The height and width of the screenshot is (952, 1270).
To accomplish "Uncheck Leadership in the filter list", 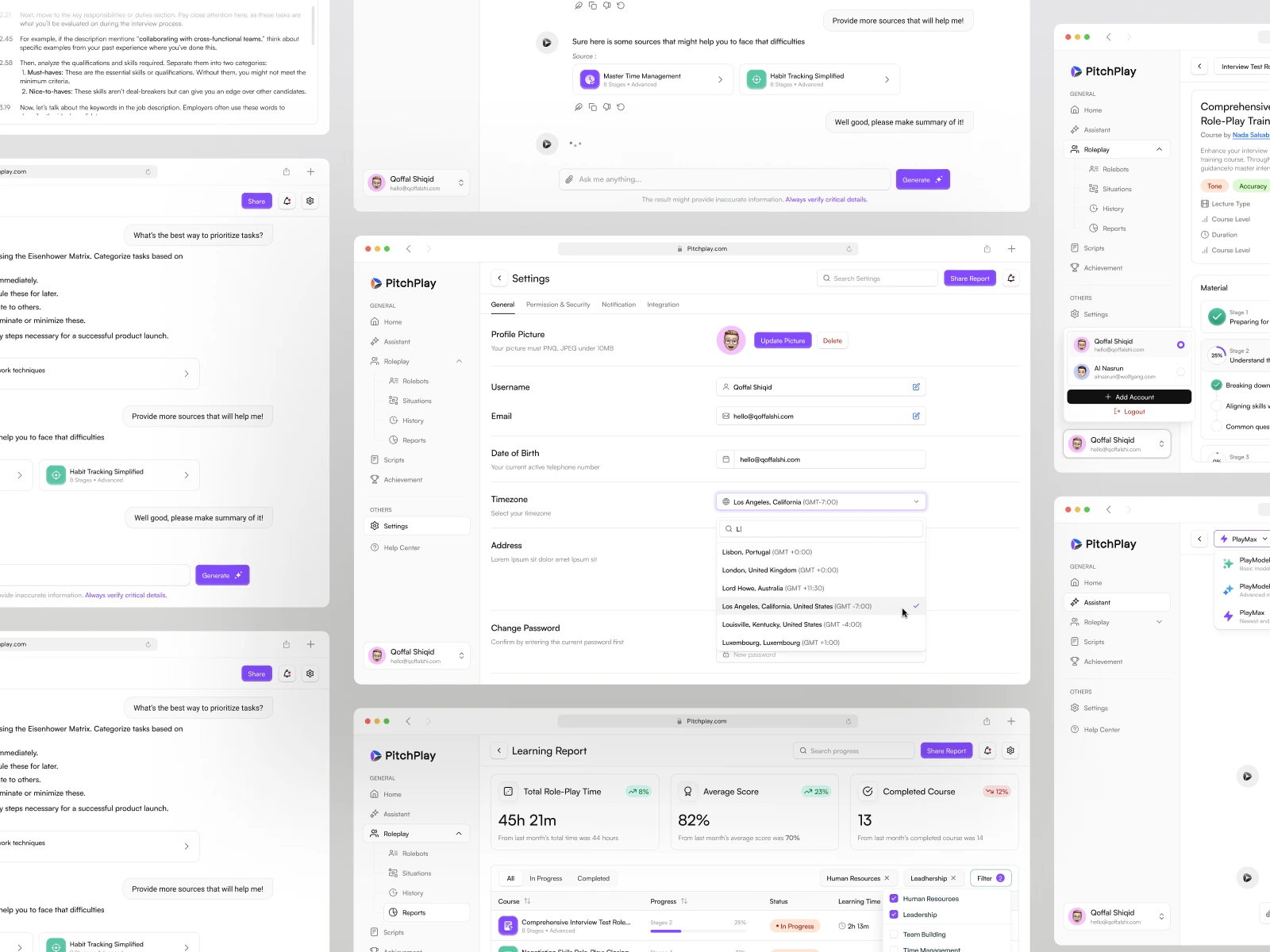I will (894, 915).
